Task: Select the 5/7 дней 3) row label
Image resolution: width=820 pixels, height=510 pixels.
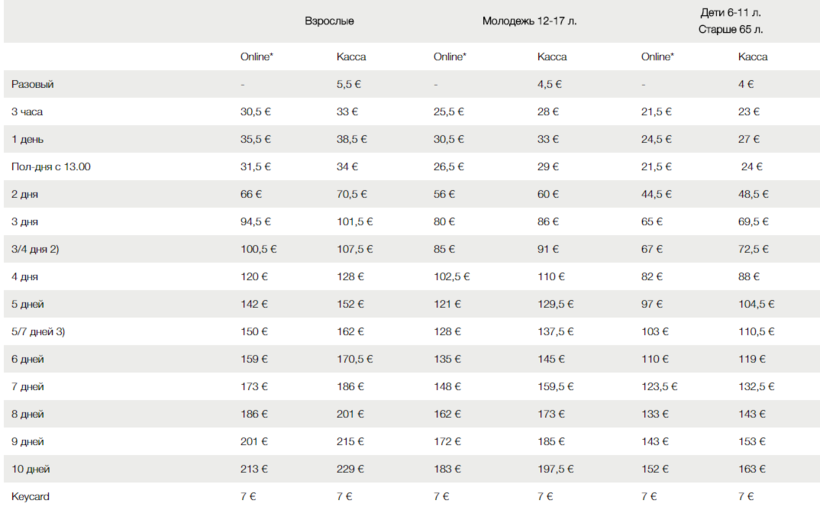Action: 38,331
